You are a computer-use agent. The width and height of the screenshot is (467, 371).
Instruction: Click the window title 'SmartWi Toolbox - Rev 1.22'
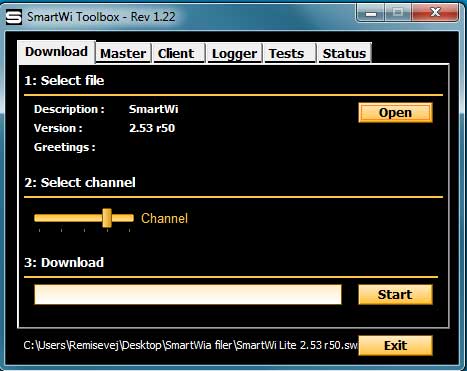[101, 17]
